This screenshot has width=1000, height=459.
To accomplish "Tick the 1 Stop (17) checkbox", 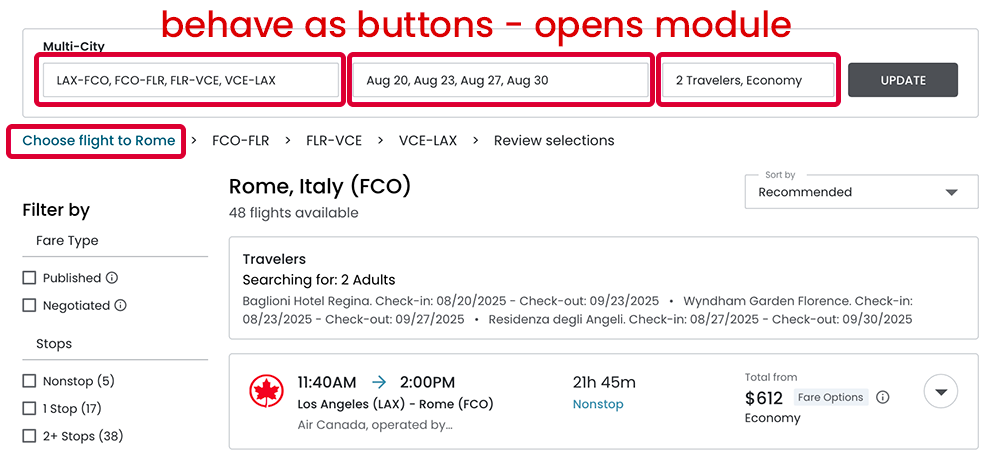I will 29,408.
